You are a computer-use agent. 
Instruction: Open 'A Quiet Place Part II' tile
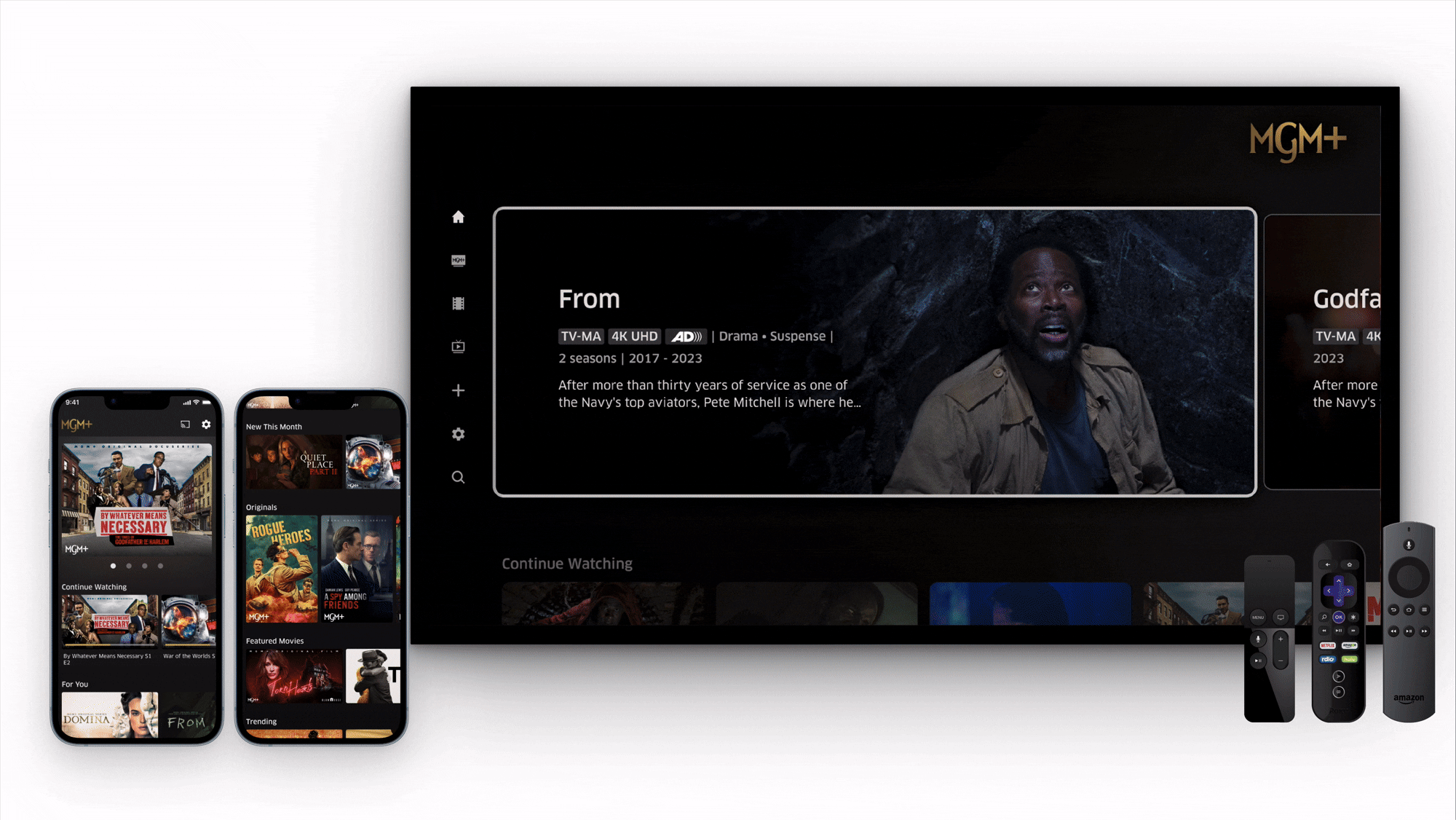pos(294,462)
